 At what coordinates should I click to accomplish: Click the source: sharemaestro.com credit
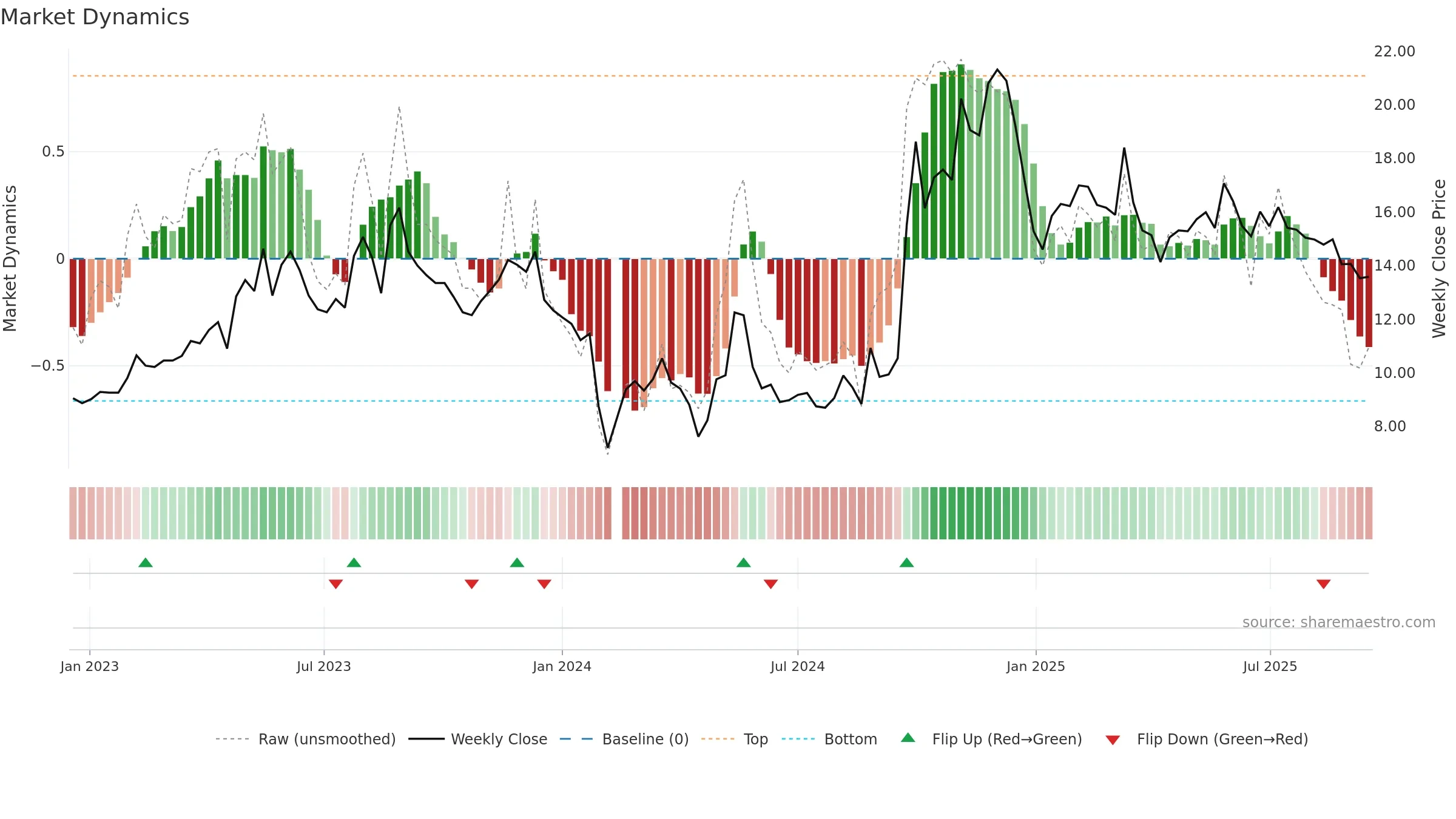tap(1339, 622)
